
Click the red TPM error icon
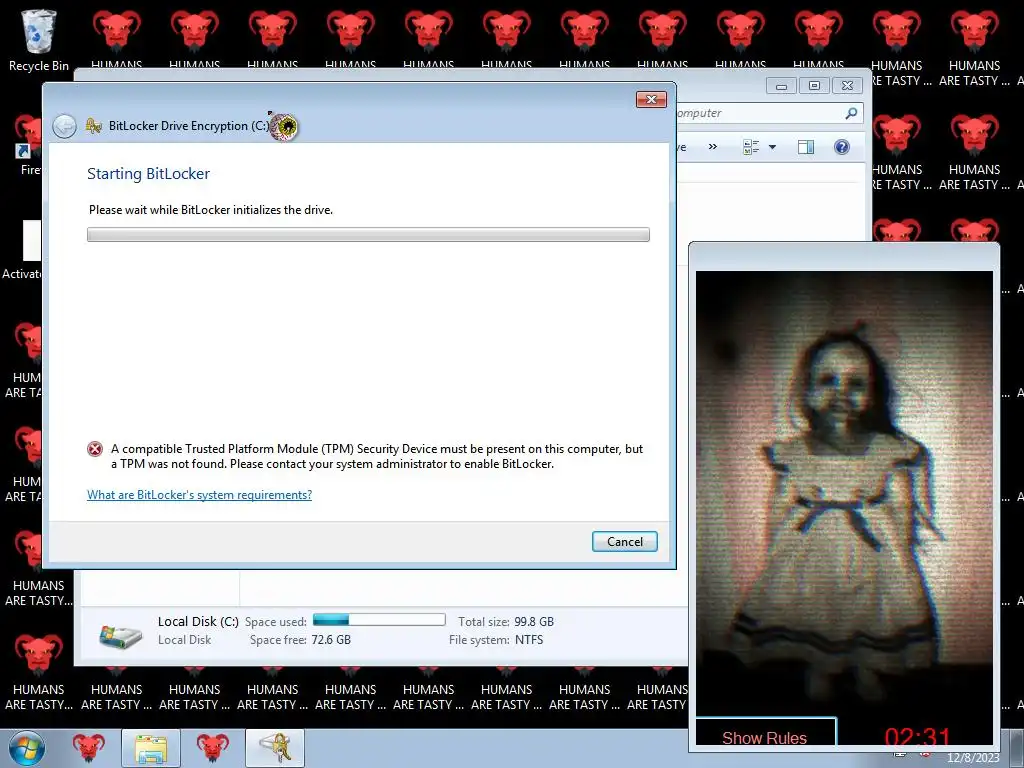(x=95, y=449)
